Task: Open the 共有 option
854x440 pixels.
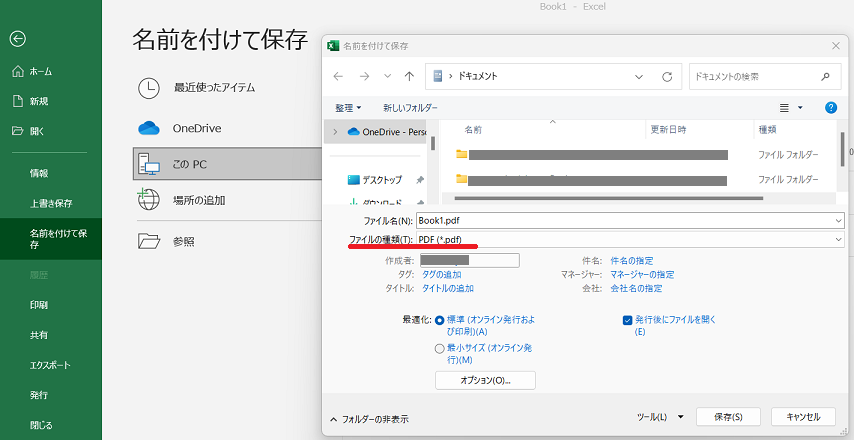Action: coord(39,335)
